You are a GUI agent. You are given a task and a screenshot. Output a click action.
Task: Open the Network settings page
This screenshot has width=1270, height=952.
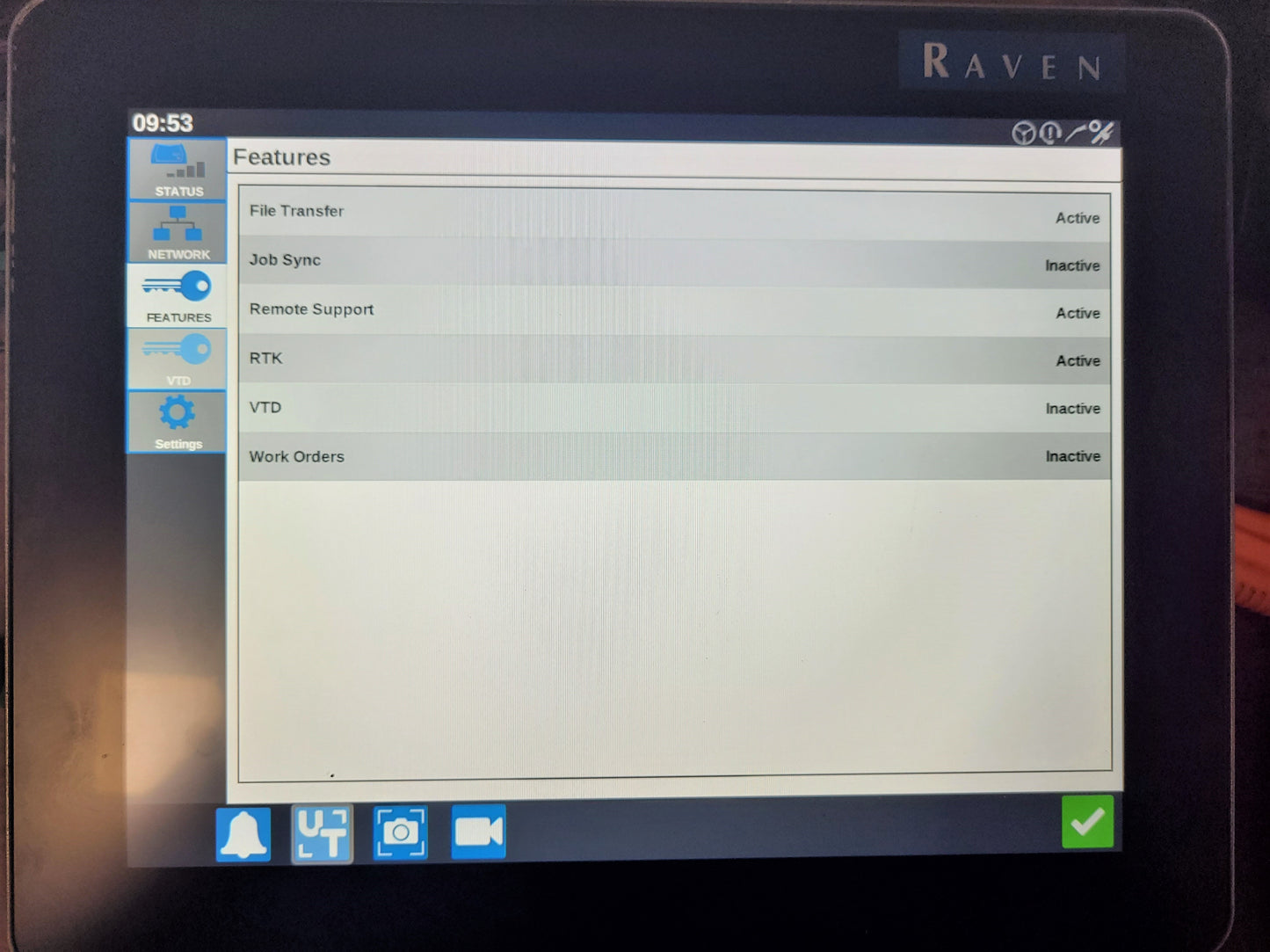(x=178, y=233)
